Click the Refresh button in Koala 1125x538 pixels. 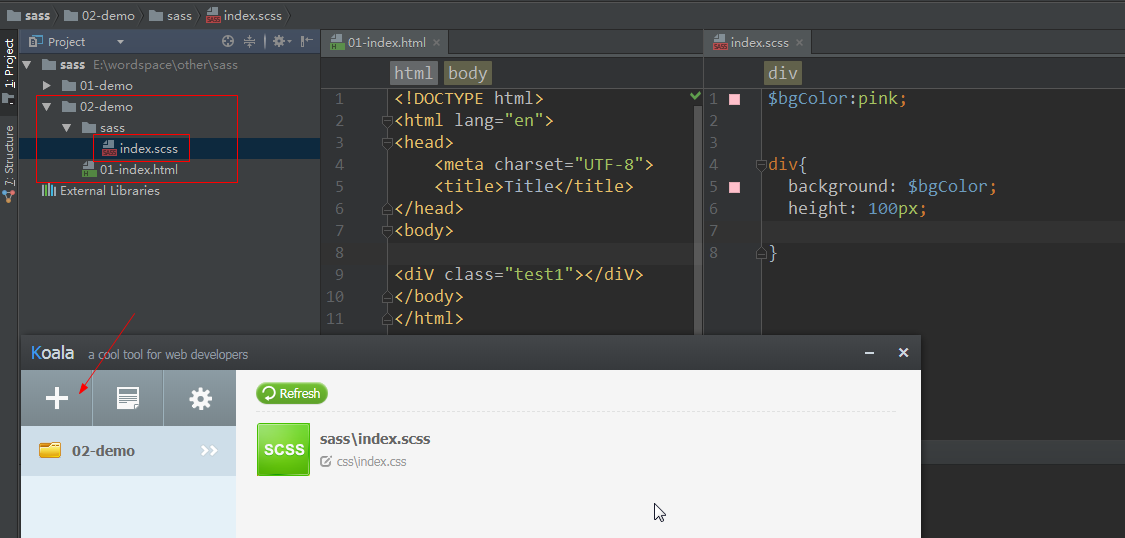point(292,393)
